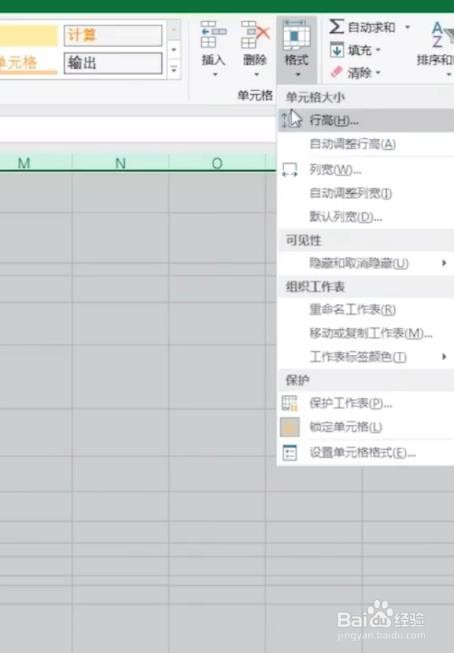Open Hide and Unhide (隐藏和取消隐藏) submenu arrow

(x=444, y=263)
